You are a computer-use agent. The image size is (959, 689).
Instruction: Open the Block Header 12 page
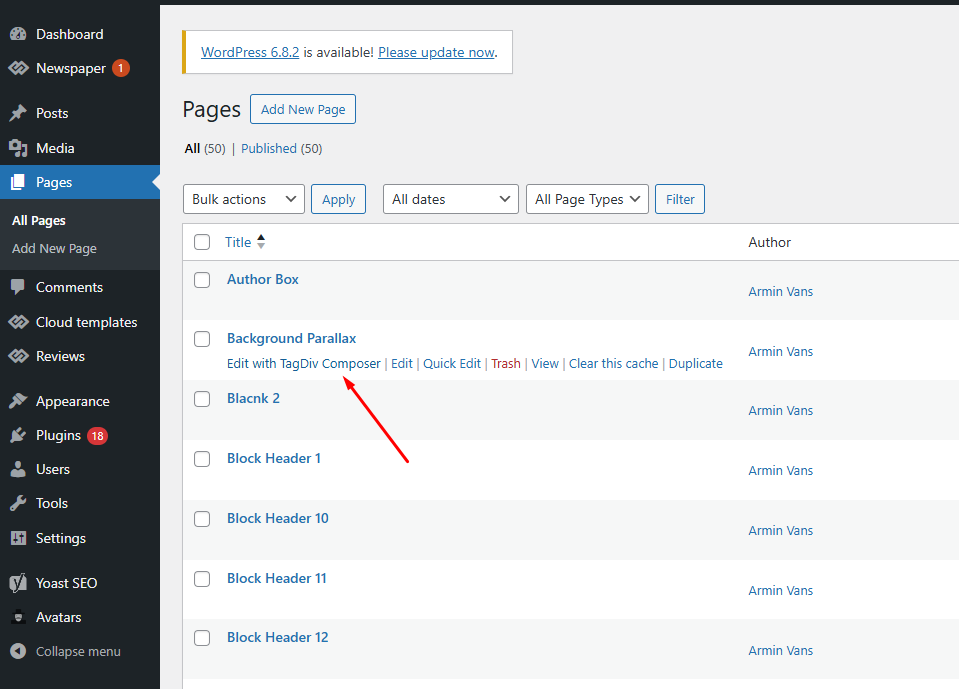278,638
